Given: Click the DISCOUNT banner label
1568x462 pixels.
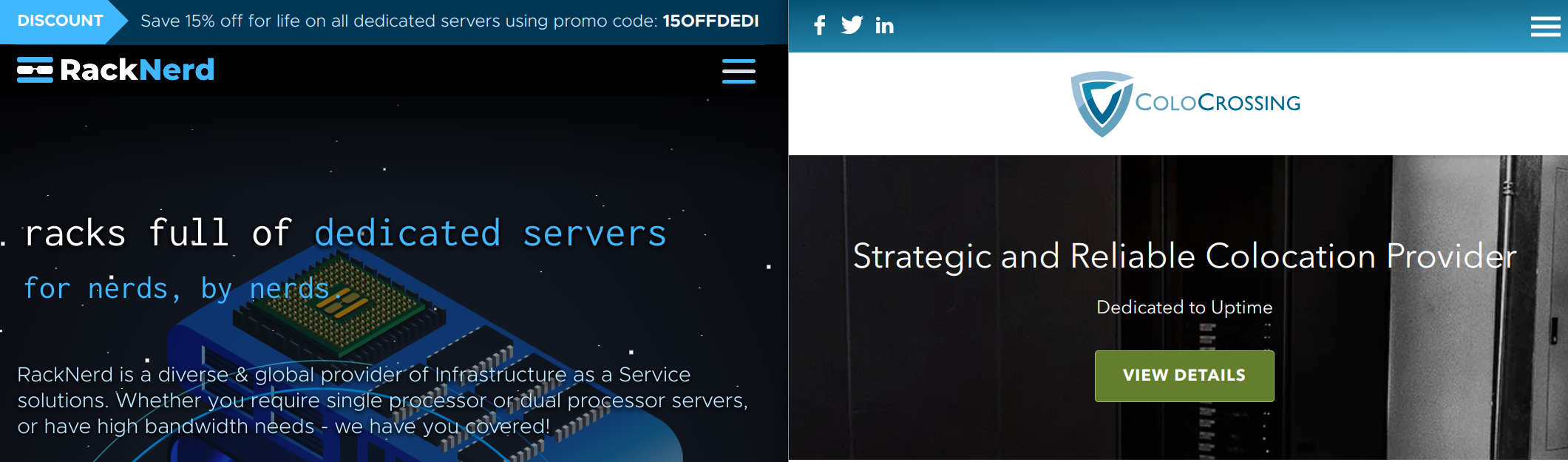Looking at the screenshot, I should coord(60,21).
